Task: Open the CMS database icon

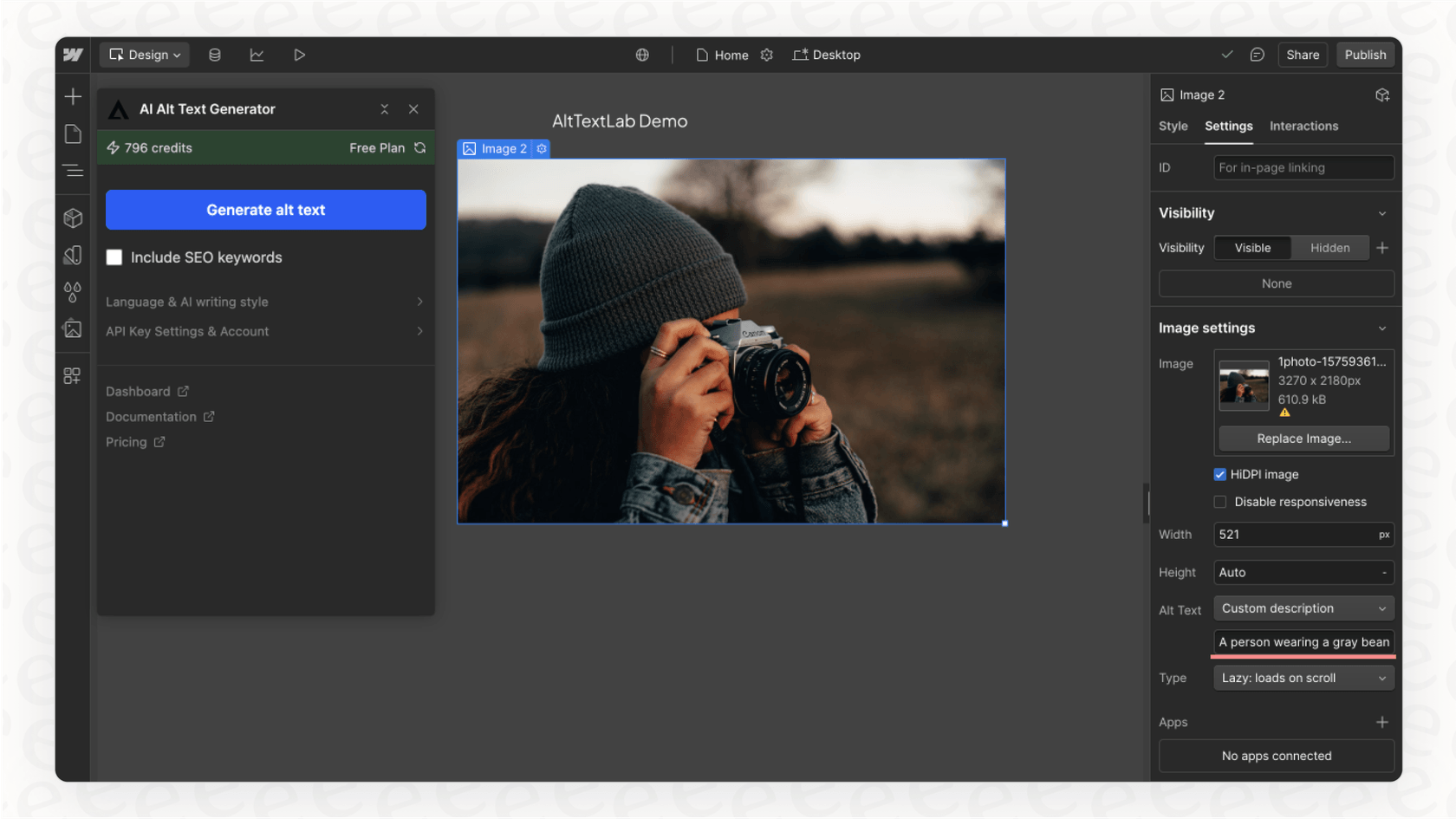Action: [214, 55]
